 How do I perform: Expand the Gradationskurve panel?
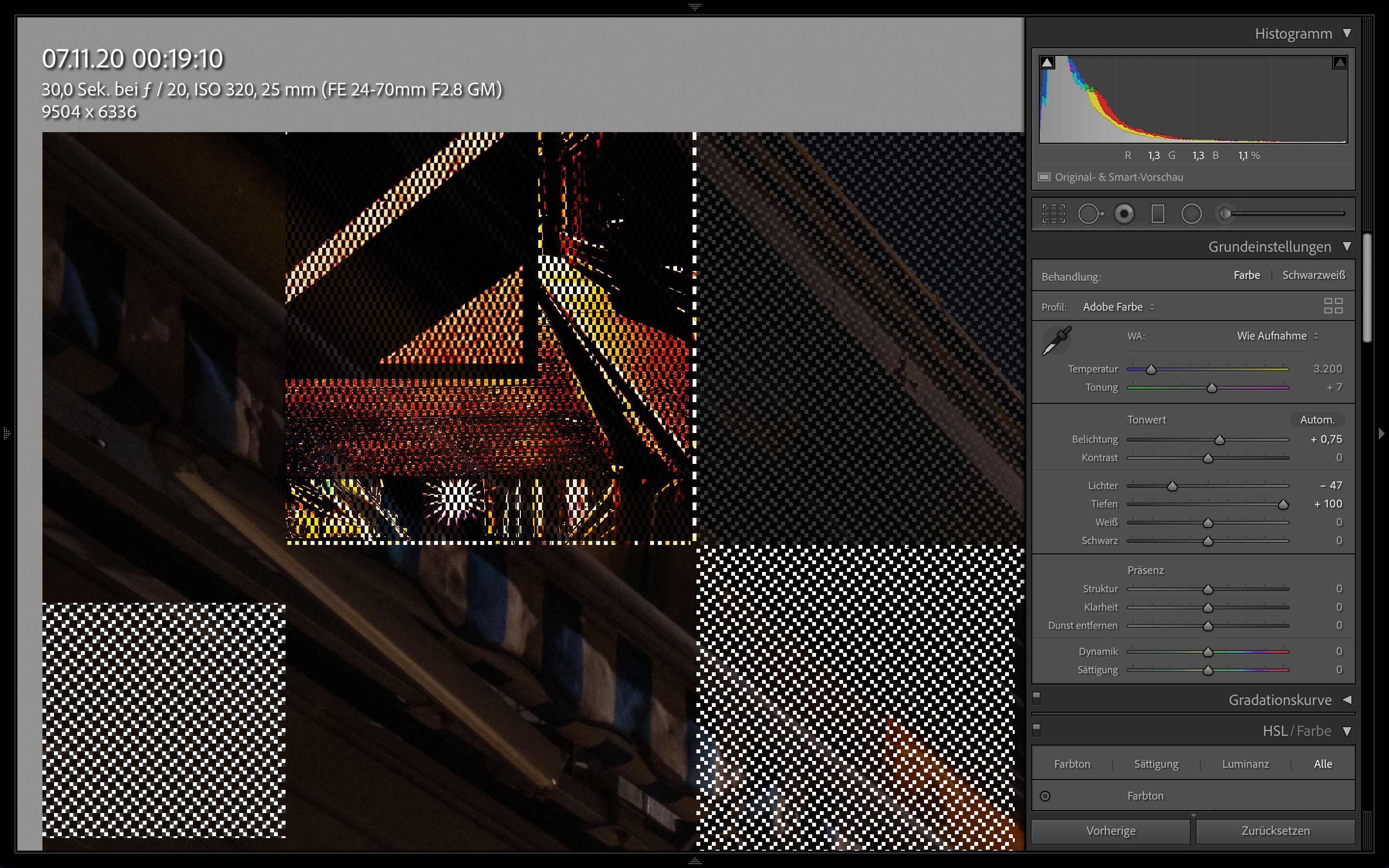[1347, 700]
